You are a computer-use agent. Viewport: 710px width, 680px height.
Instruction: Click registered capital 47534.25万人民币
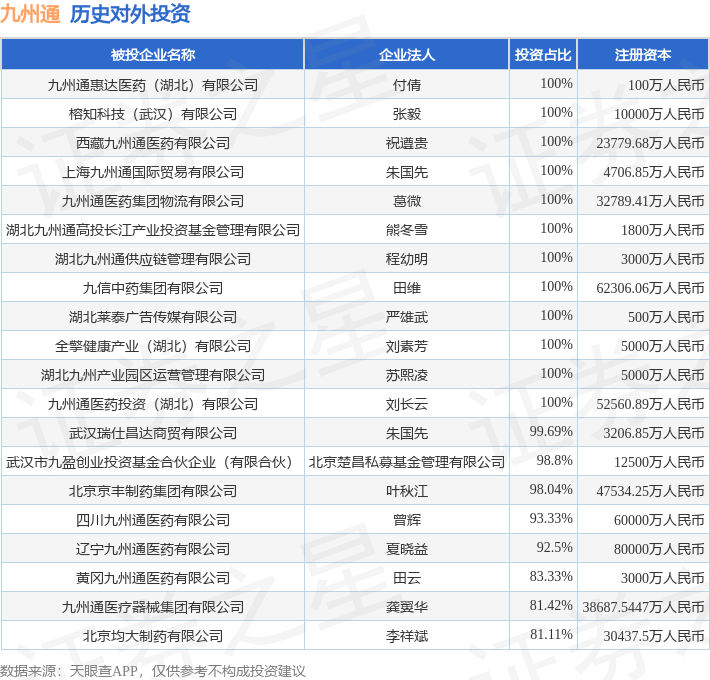point(650,491)
